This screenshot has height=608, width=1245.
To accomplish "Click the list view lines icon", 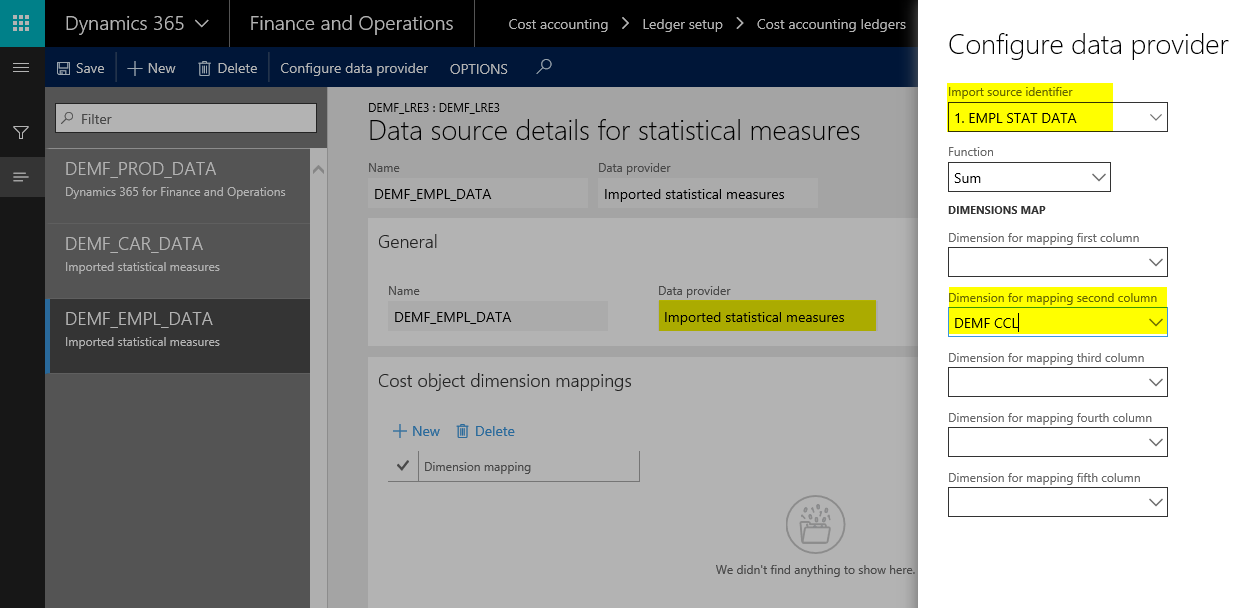I will (21, 177).
